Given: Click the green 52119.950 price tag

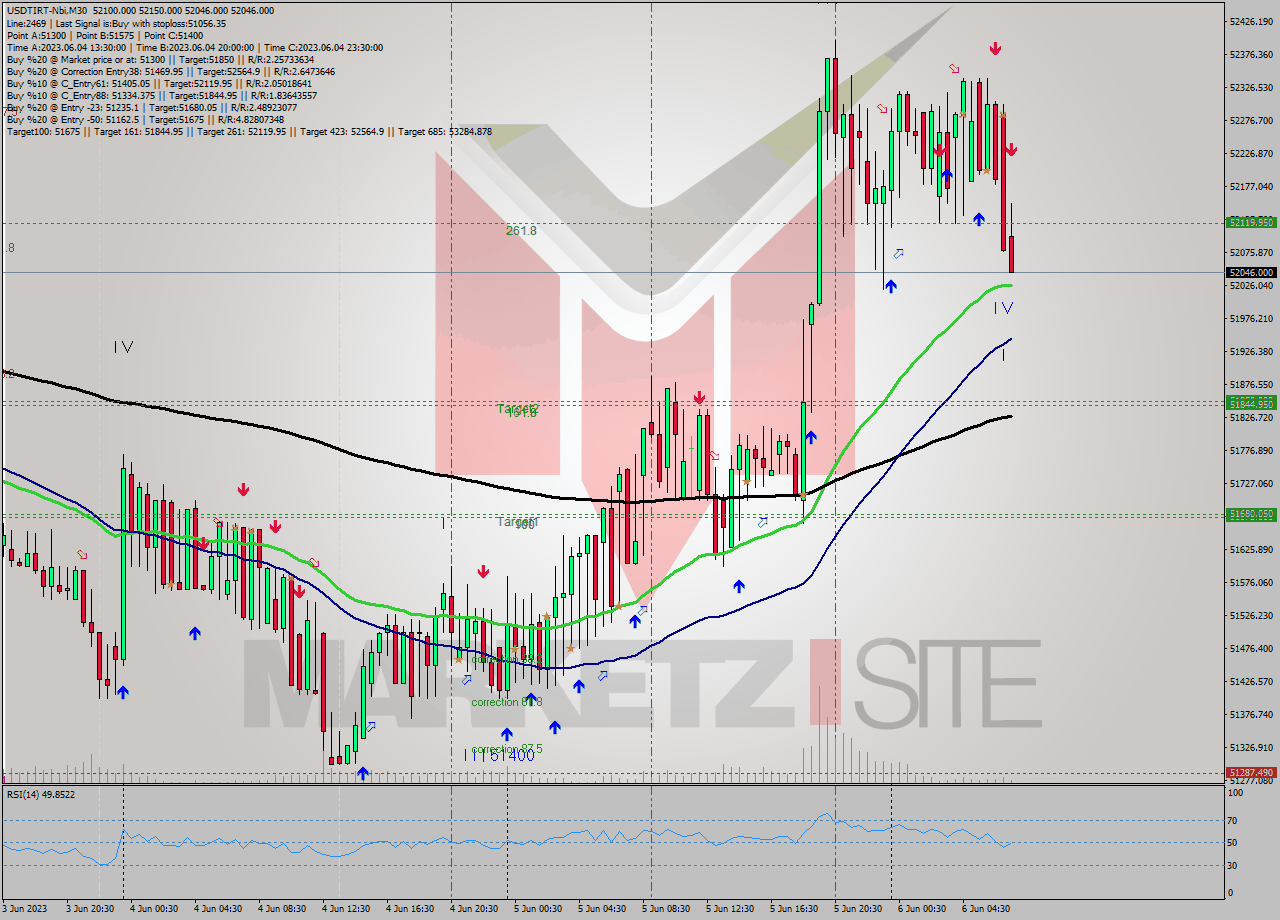Looking at the screenshot, I should pyautogui.click(x=1250, y=223).
